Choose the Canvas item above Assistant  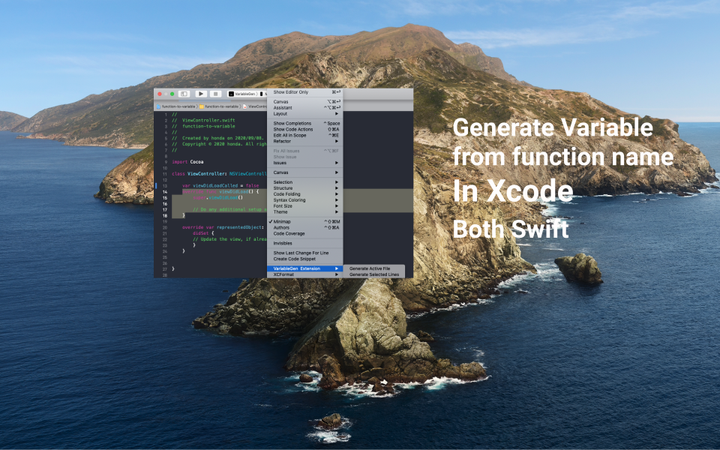(x=305, y=101)
